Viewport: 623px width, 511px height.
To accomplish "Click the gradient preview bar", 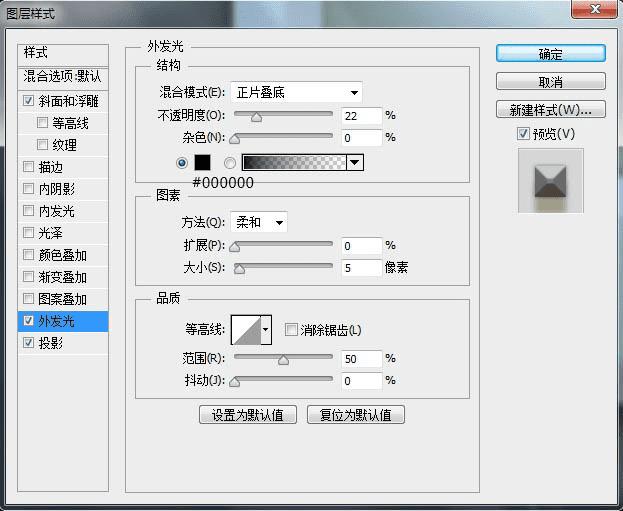I will point(294,163).
